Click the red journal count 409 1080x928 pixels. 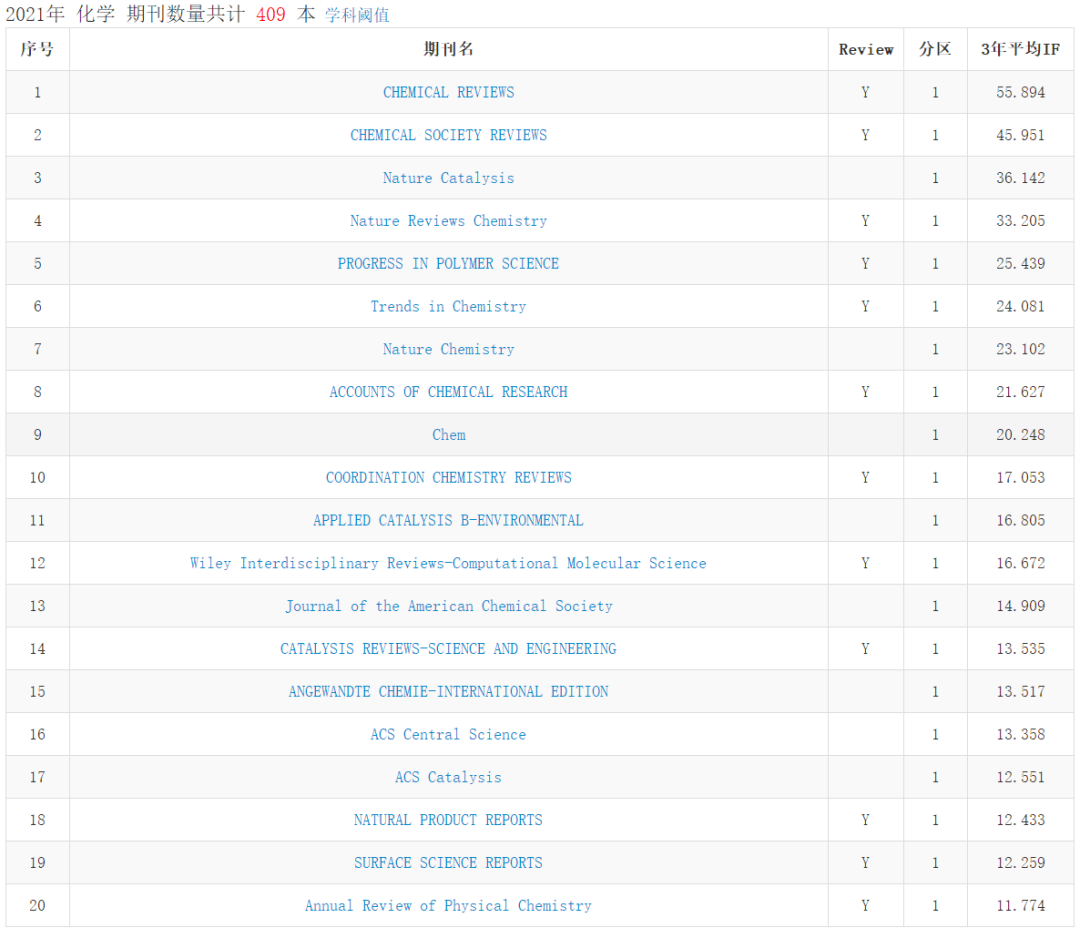[x=271, y=14]
